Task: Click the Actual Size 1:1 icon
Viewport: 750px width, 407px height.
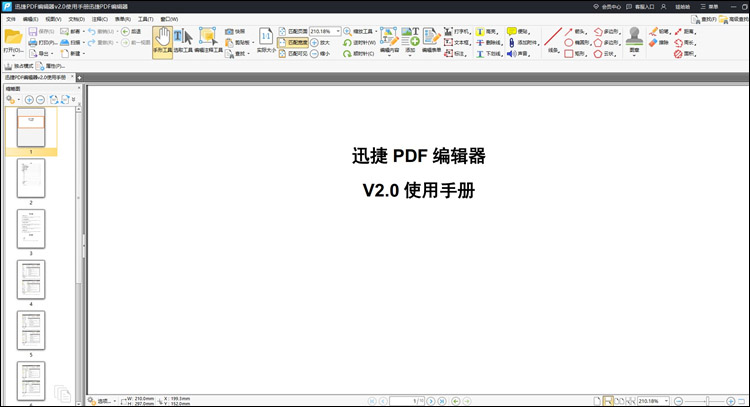Action: pos(266,36)
